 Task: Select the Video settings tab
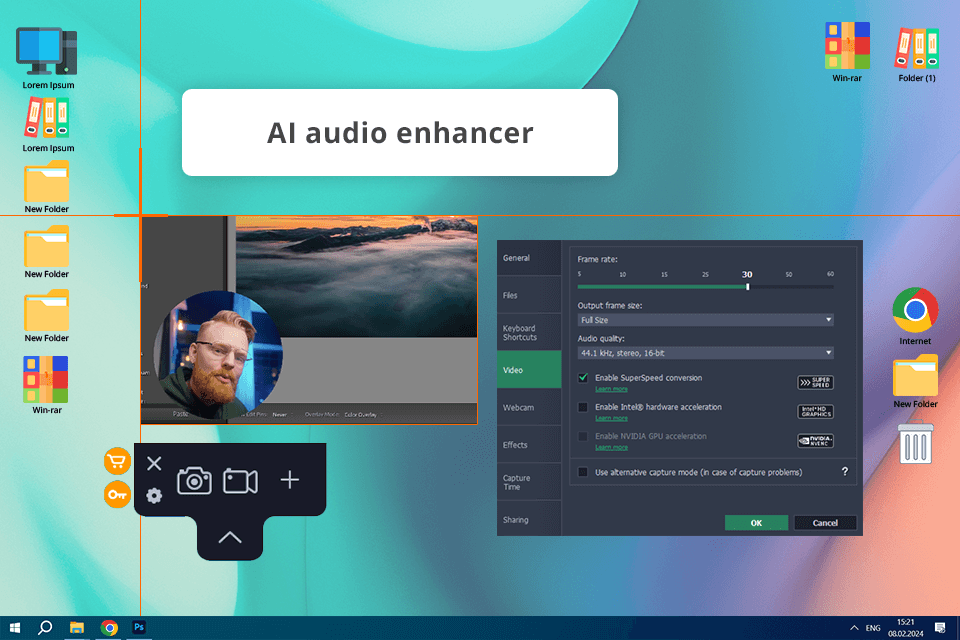[529, 370]
